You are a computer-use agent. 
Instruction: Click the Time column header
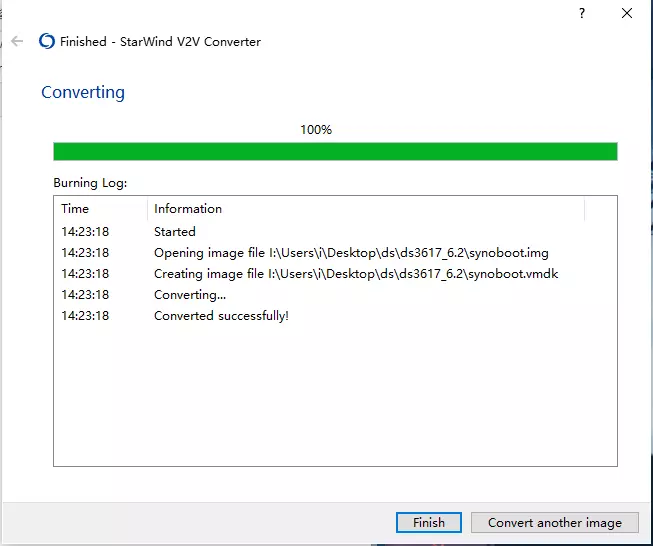(x=75, y=209)
